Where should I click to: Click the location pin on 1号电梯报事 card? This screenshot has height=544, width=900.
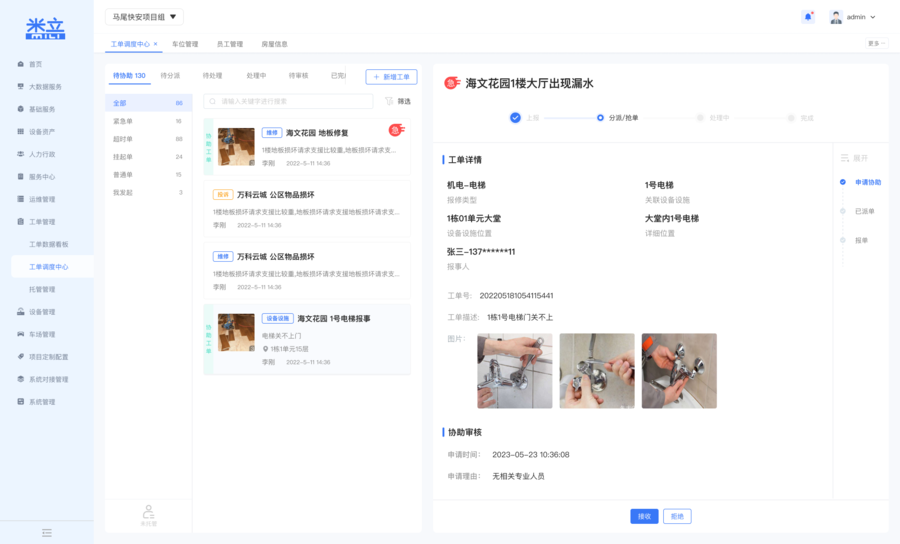(x=265, y=349)
